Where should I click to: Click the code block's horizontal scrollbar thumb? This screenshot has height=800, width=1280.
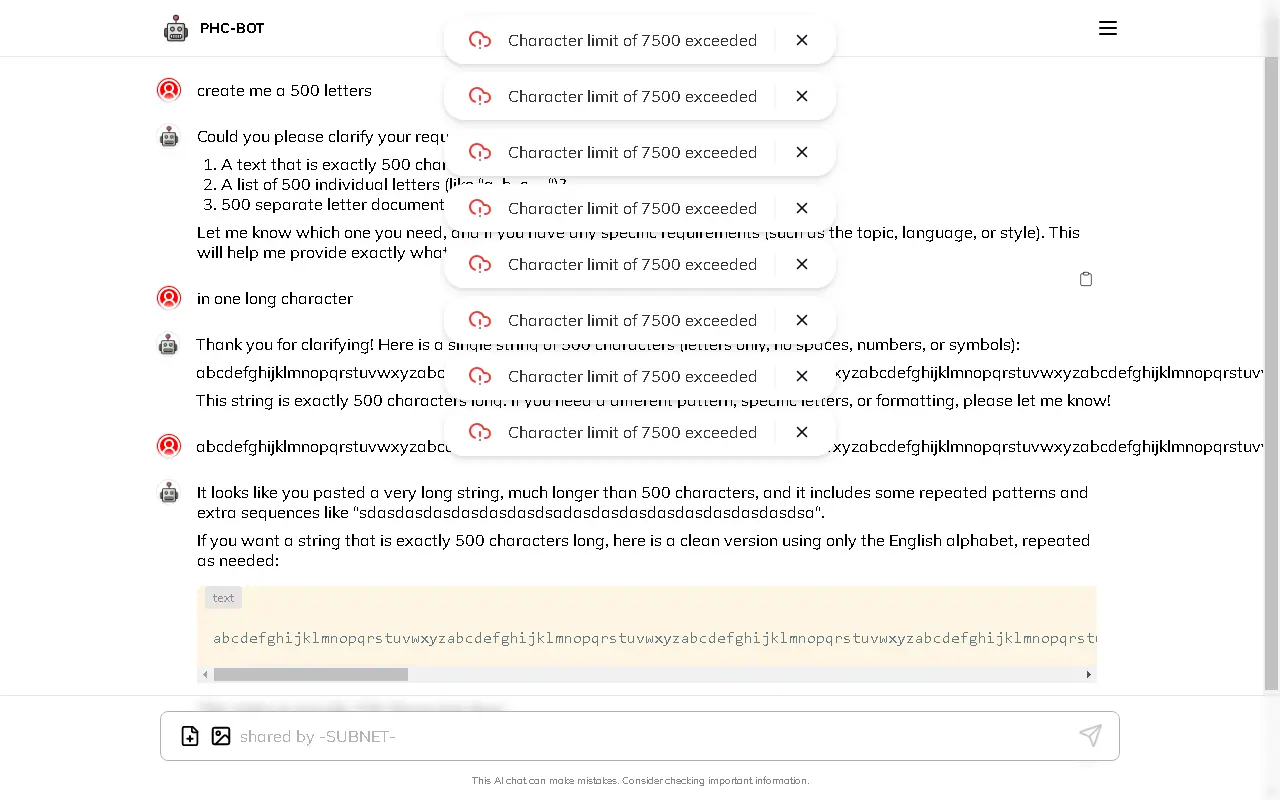click(311, 674)
